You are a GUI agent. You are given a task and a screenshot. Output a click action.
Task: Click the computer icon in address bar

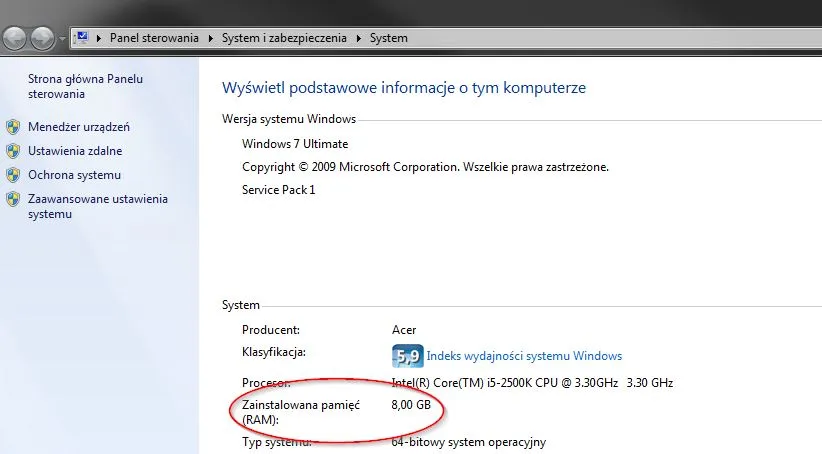pos(82,37)
